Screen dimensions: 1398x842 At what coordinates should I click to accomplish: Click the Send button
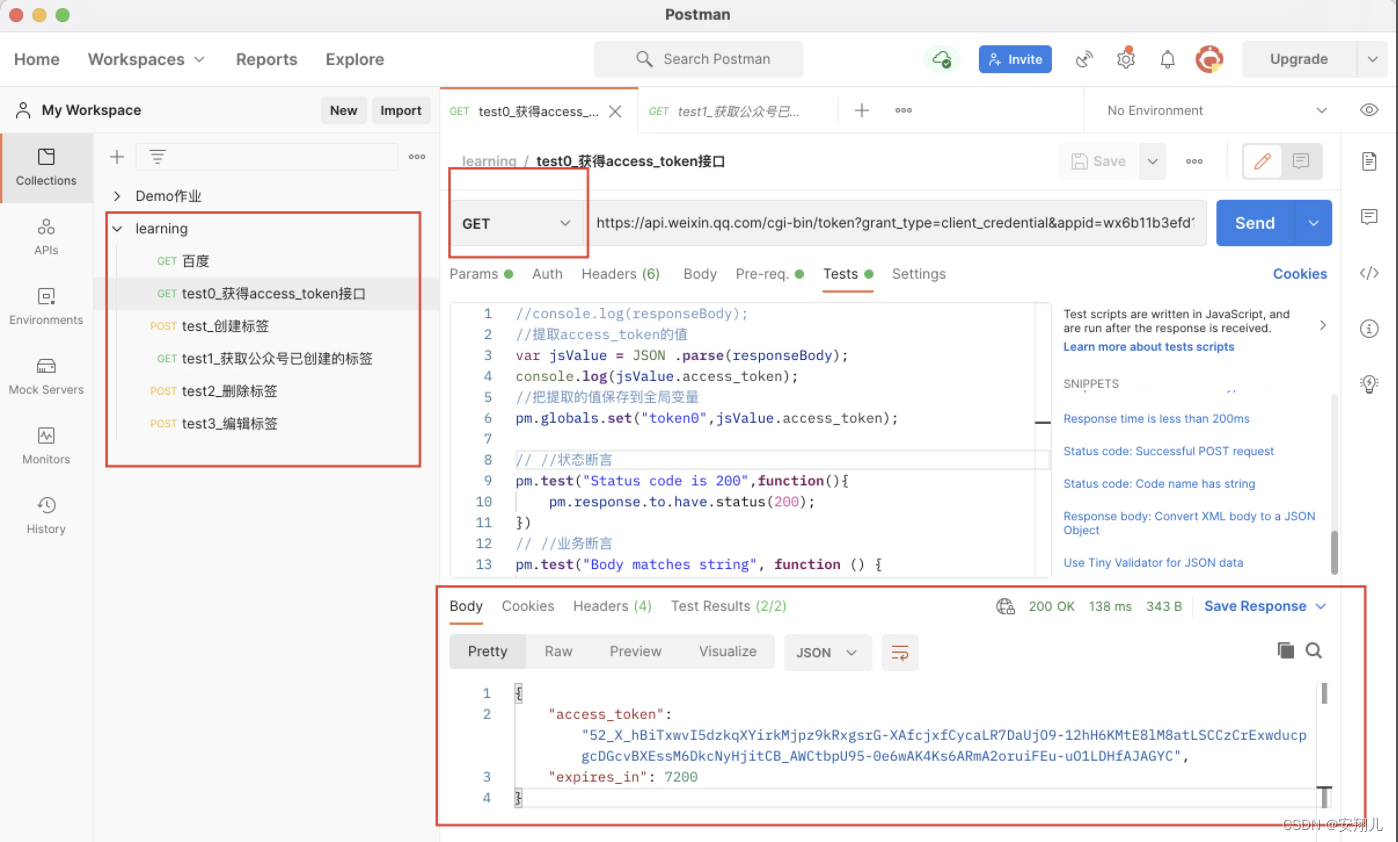click(x=1255, y=223)
